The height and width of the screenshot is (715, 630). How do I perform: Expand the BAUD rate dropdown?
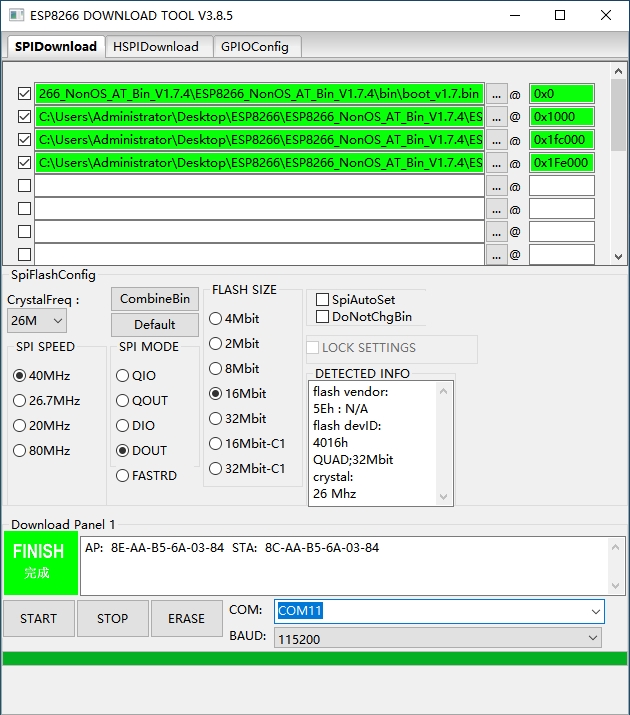[x=593, y=637]
